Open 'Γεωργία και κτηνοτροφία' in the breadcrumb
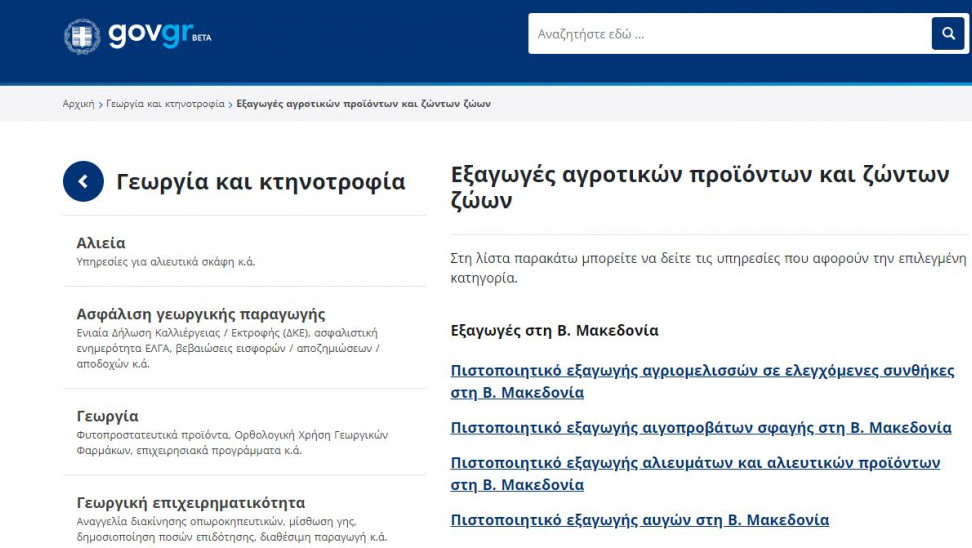This screenshot has width=972, height=548. 165,104
